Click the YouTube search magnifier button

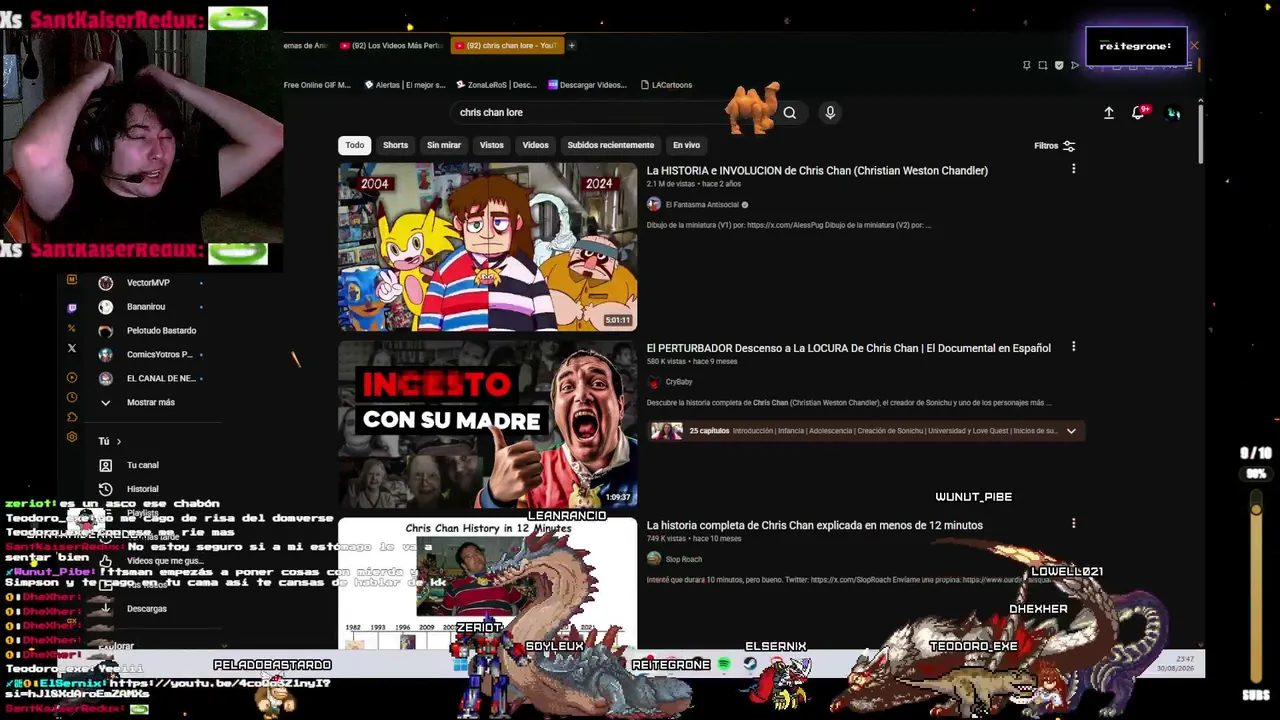click(790, 113)
